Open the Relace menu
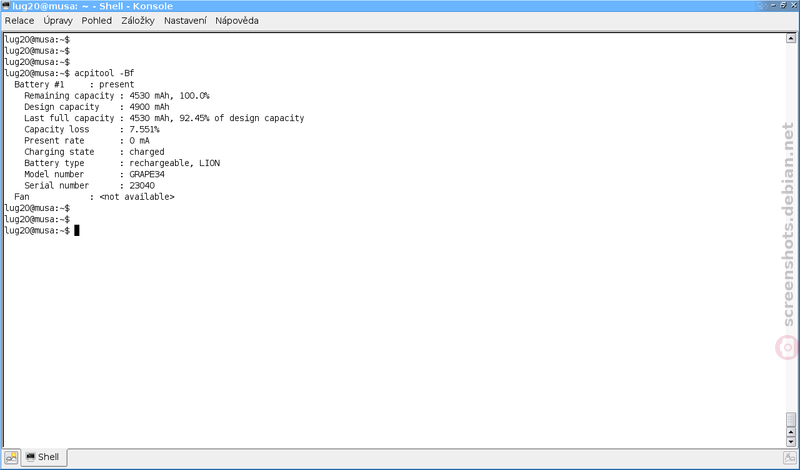 pyautogui.click(x=19, y=21)
